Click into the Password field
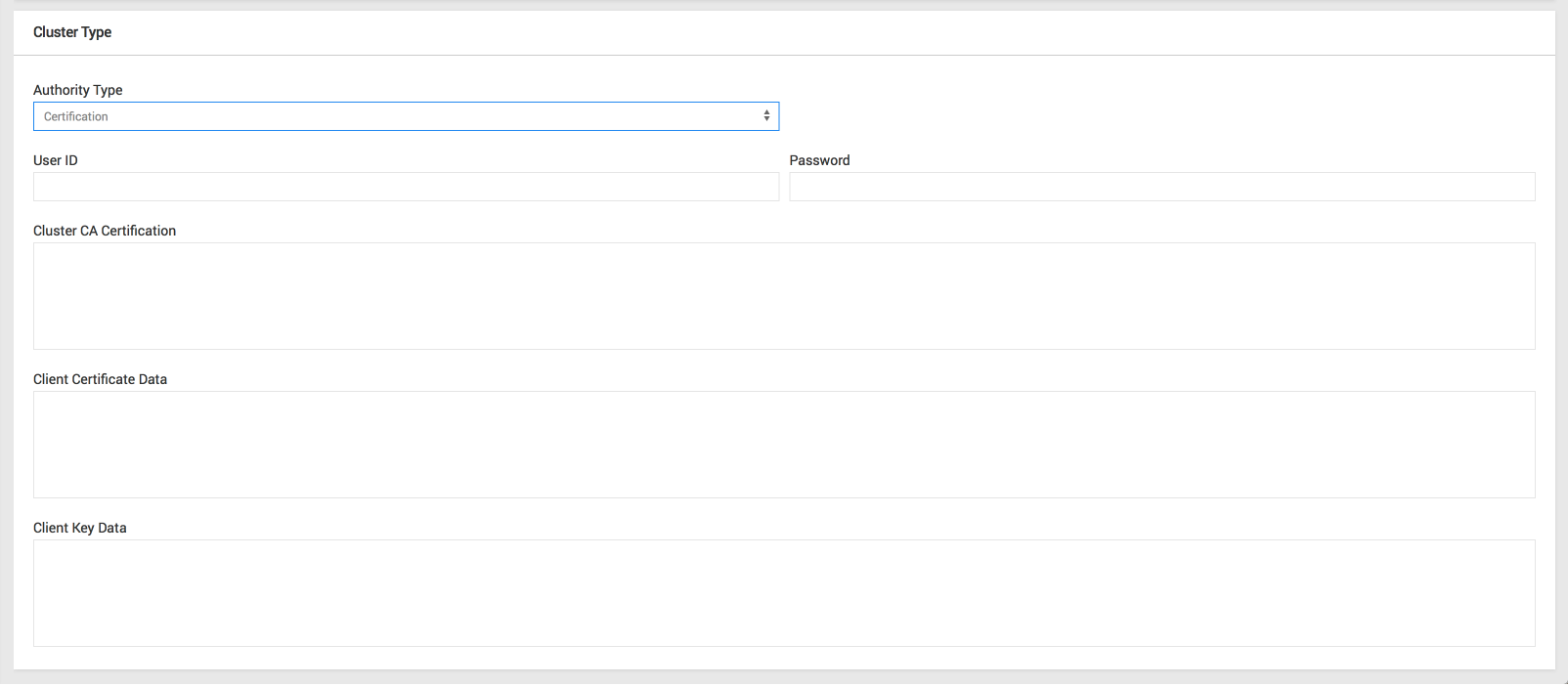This screenshot has height=686, width=1568. (1161, 187)
